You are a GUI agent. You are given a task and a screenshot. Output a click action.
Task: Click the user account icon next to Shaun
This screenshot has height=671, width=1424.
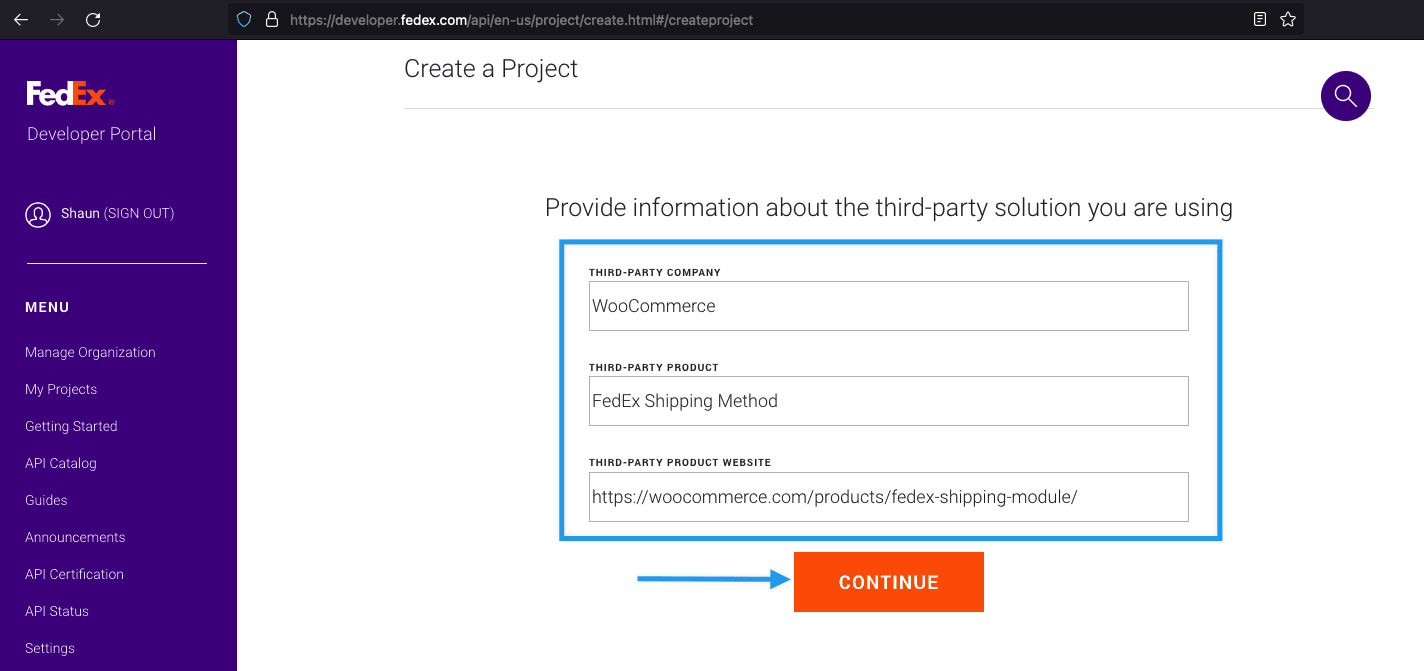click(x=38, y=214)
